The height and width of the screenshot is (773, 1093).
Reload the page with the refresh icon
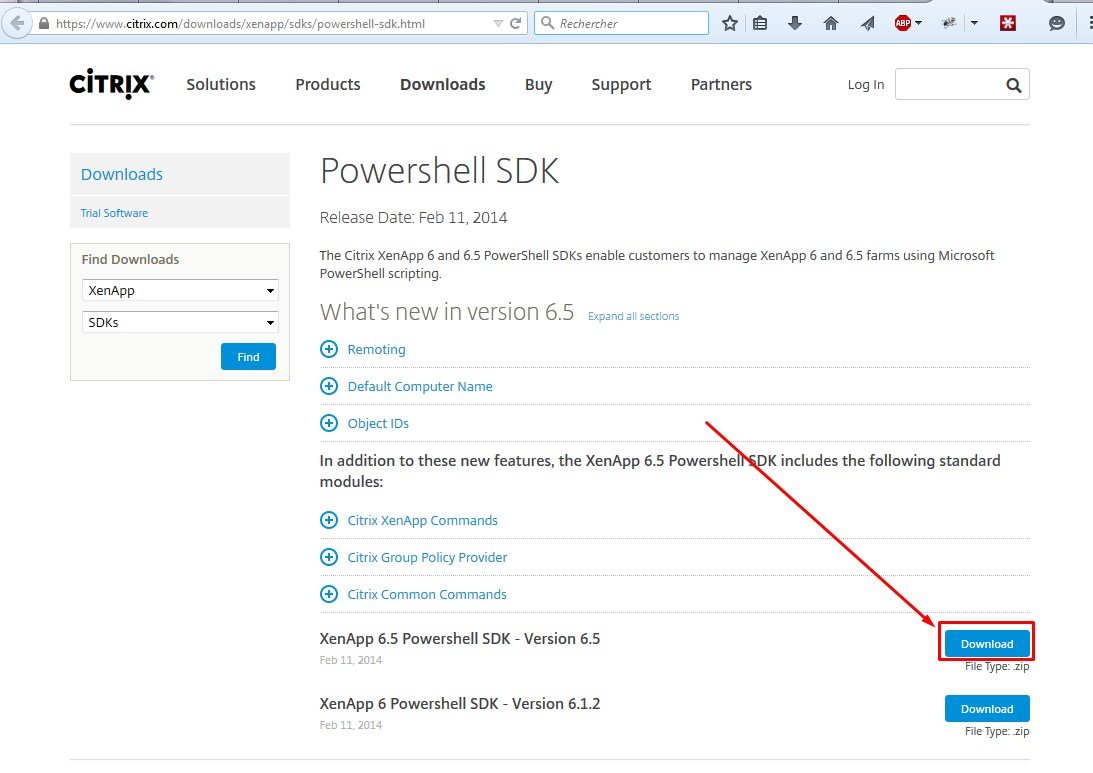pos(516,23)
